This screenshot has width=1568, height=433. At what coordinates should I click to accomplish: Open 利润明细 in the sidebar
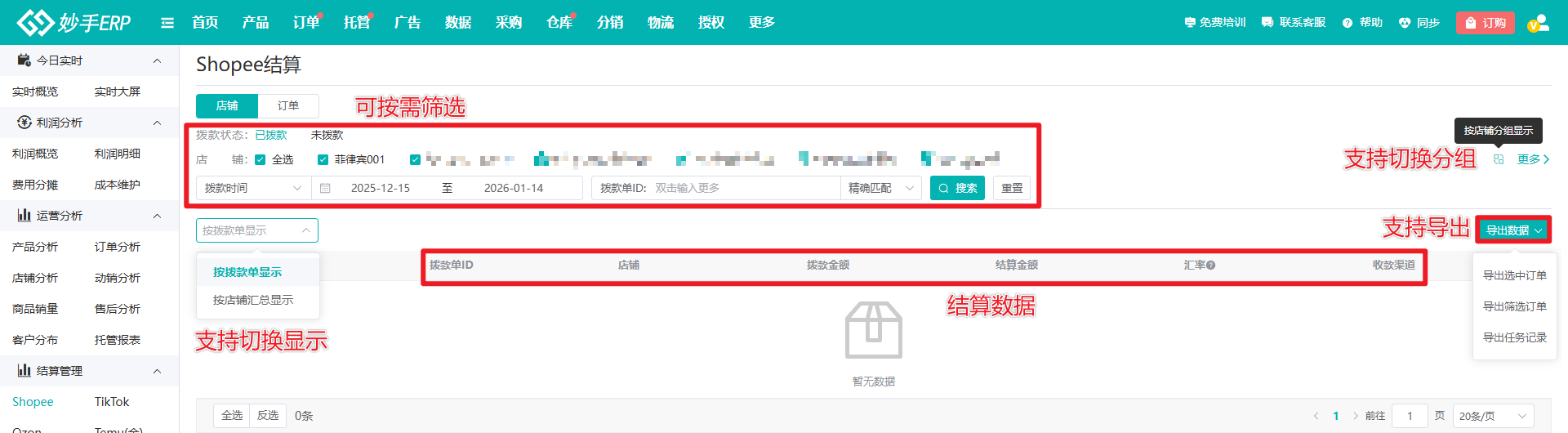point(118,154)
